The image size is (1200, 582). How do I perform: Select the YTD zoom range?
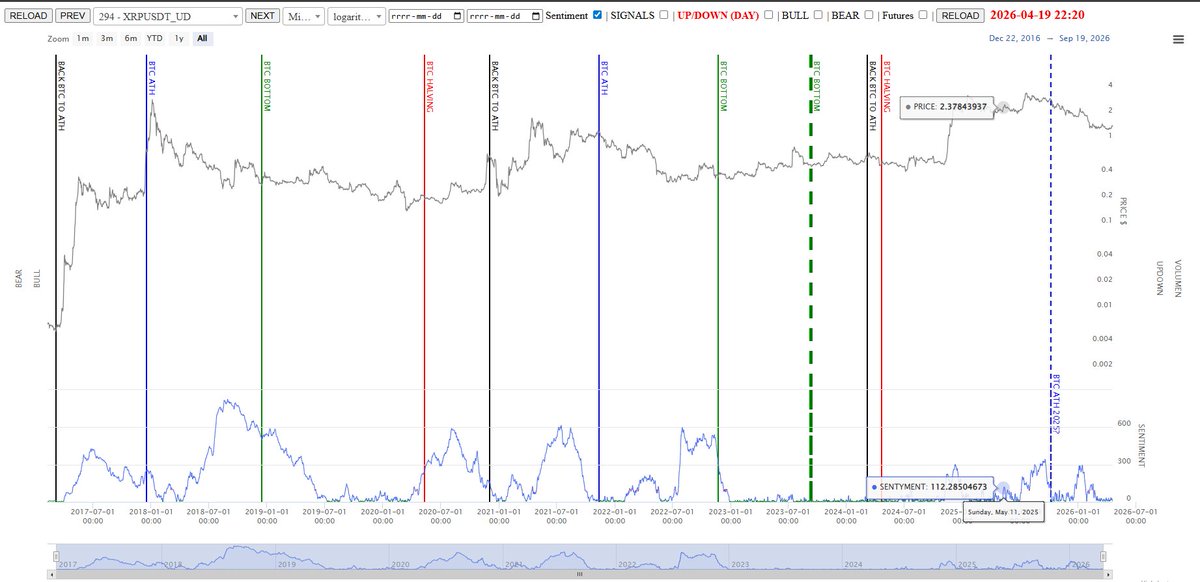(155, 38)
